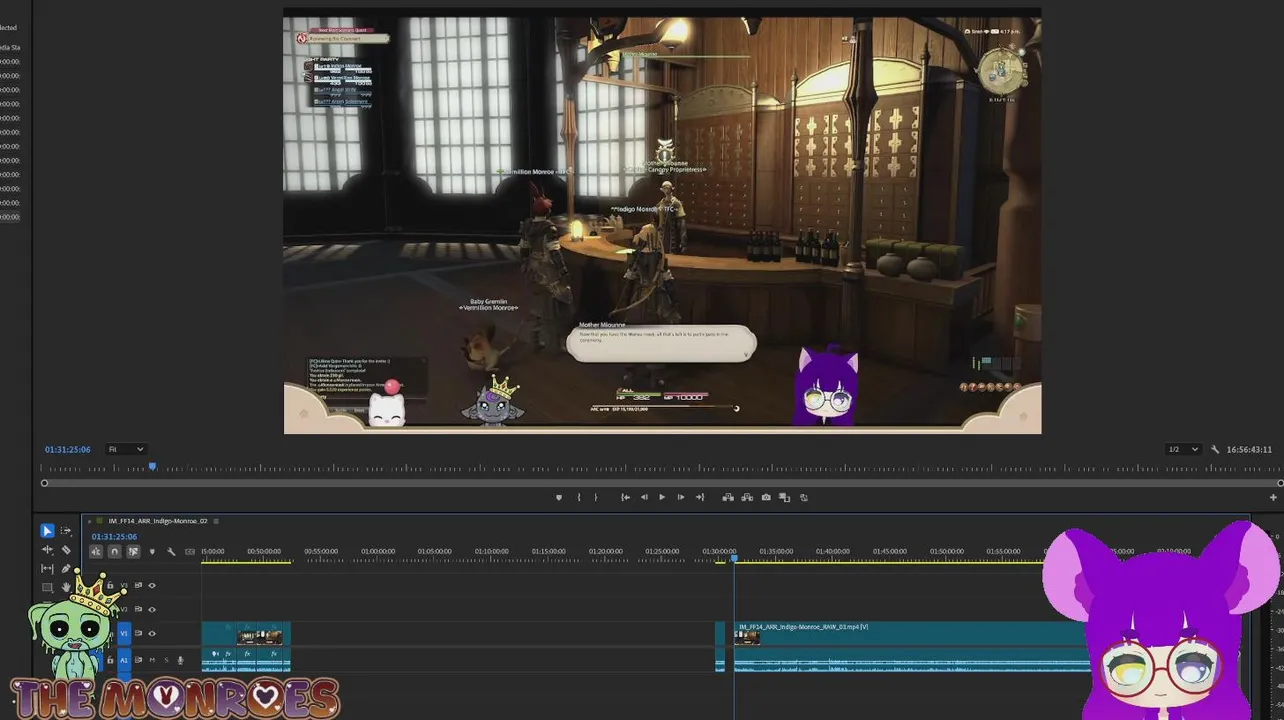Hide the V2 track output

[152, 610]
